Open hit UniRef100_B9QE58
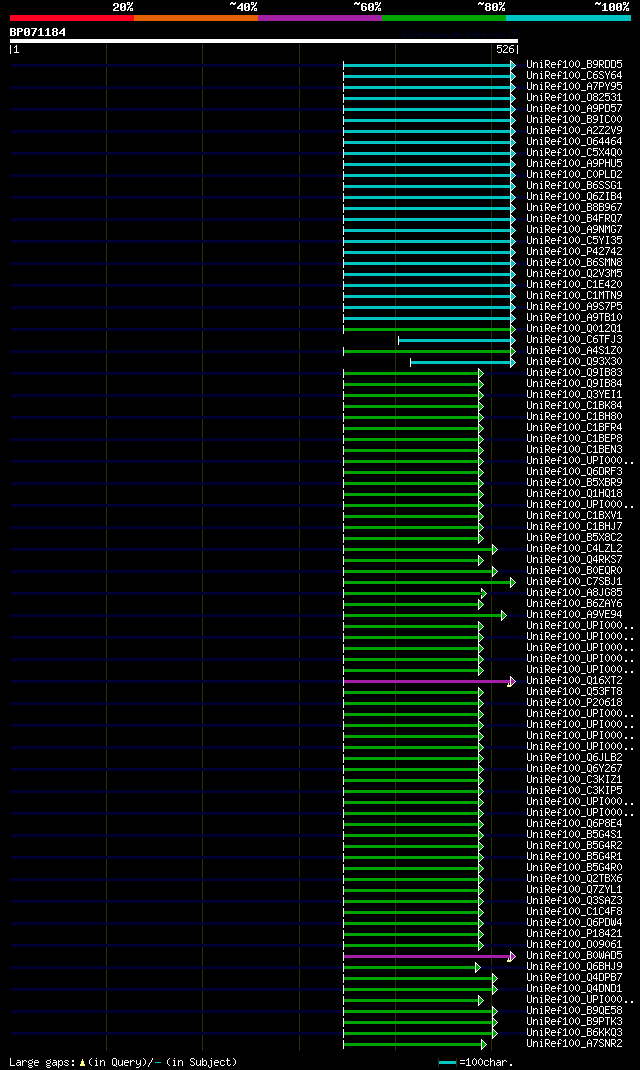Screen dimensions: 640x1070 (574, 1011)
